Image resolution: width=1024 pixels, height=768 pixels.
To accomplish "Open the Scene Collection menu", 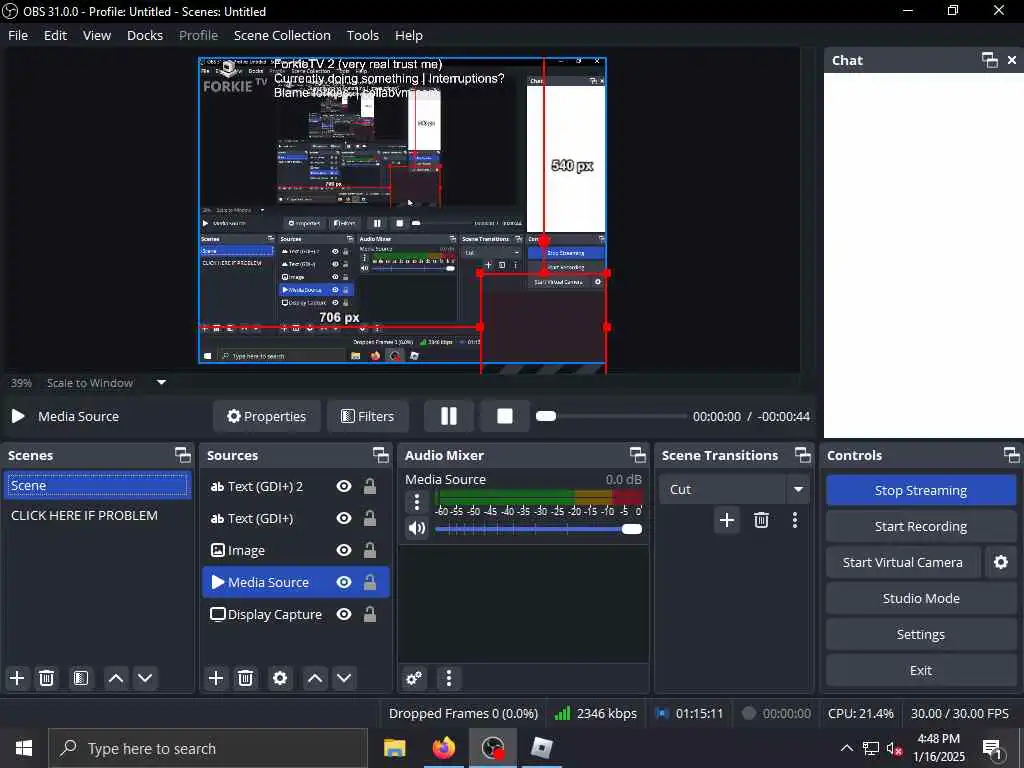I will (282, 35).
